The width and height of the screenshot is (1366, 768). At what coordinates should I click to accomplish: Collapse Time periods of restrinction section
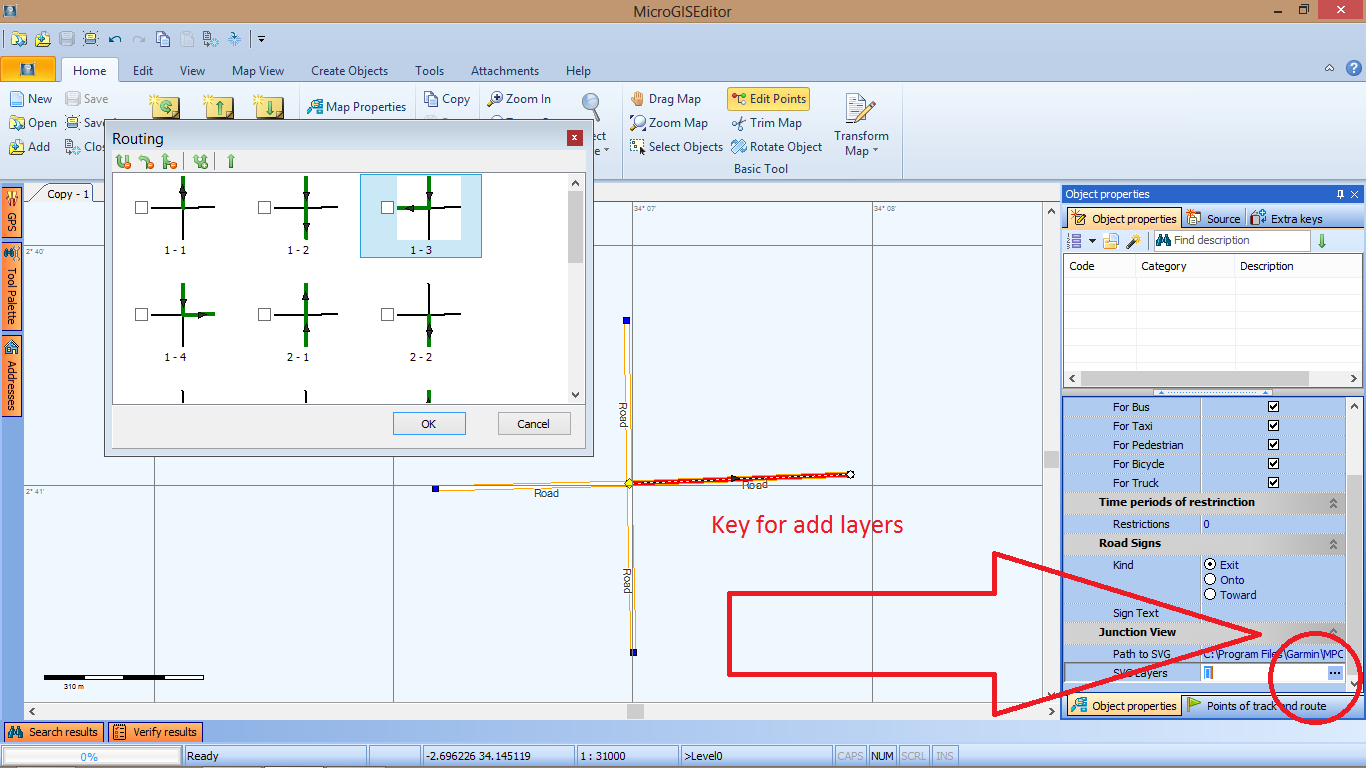tap(1333, 503)
